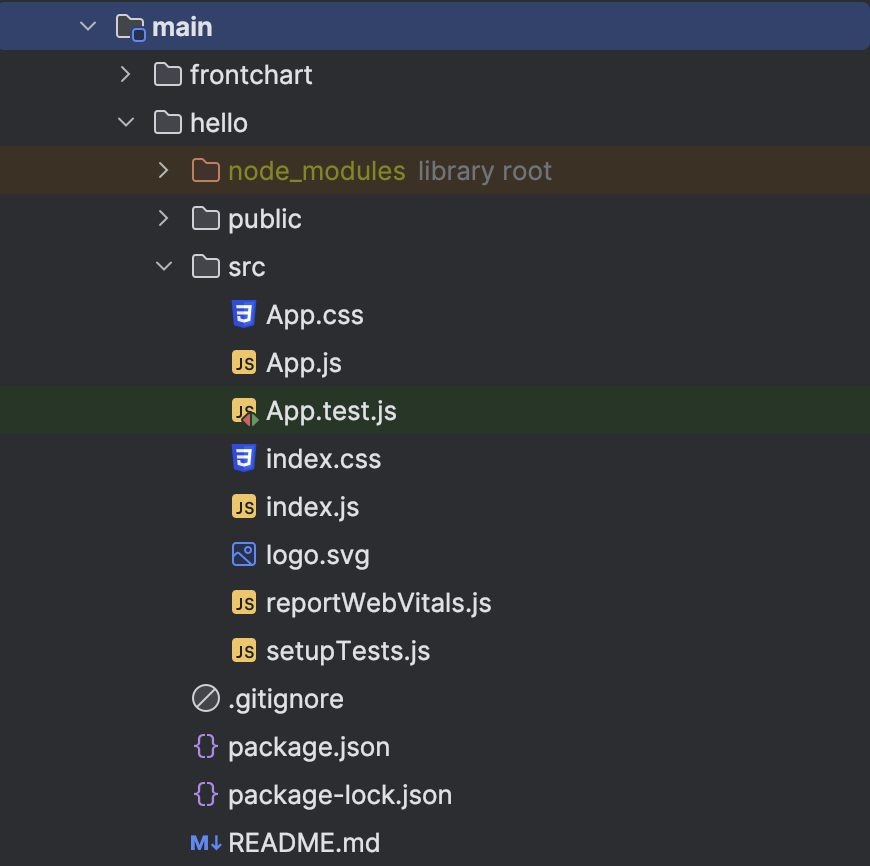Viewport: 870px width, 866px height.
Task: Open setupTests.js file
Action: pos(347,651)
